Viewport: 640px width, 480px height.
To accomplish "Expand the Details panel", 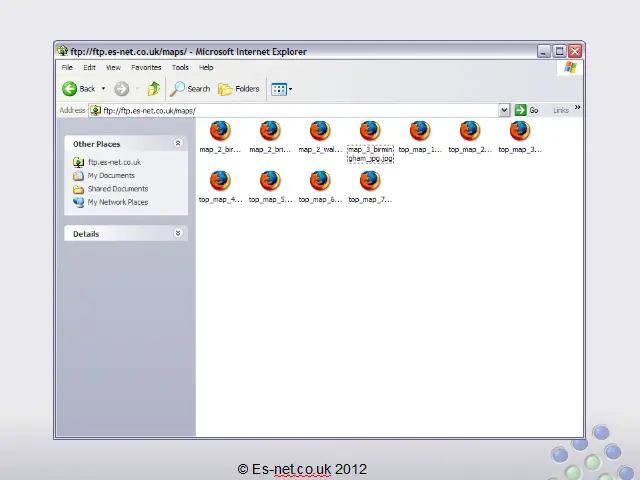I will coord(178,233).
